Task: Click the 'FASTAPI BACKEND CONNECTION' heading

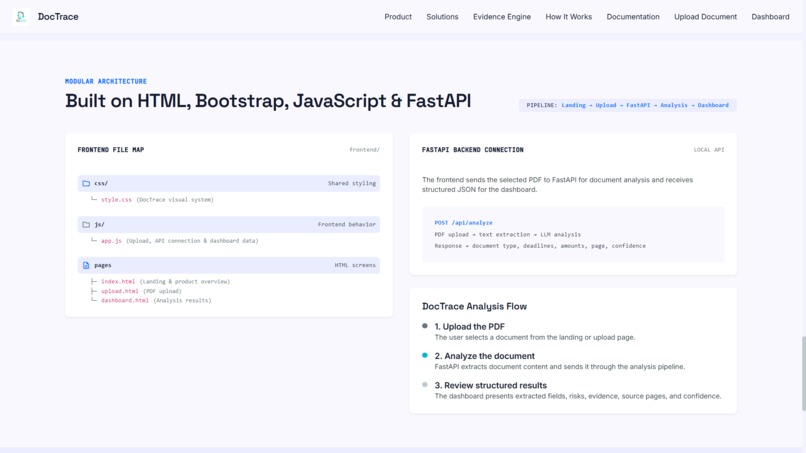Action: [x=472, y=150]
